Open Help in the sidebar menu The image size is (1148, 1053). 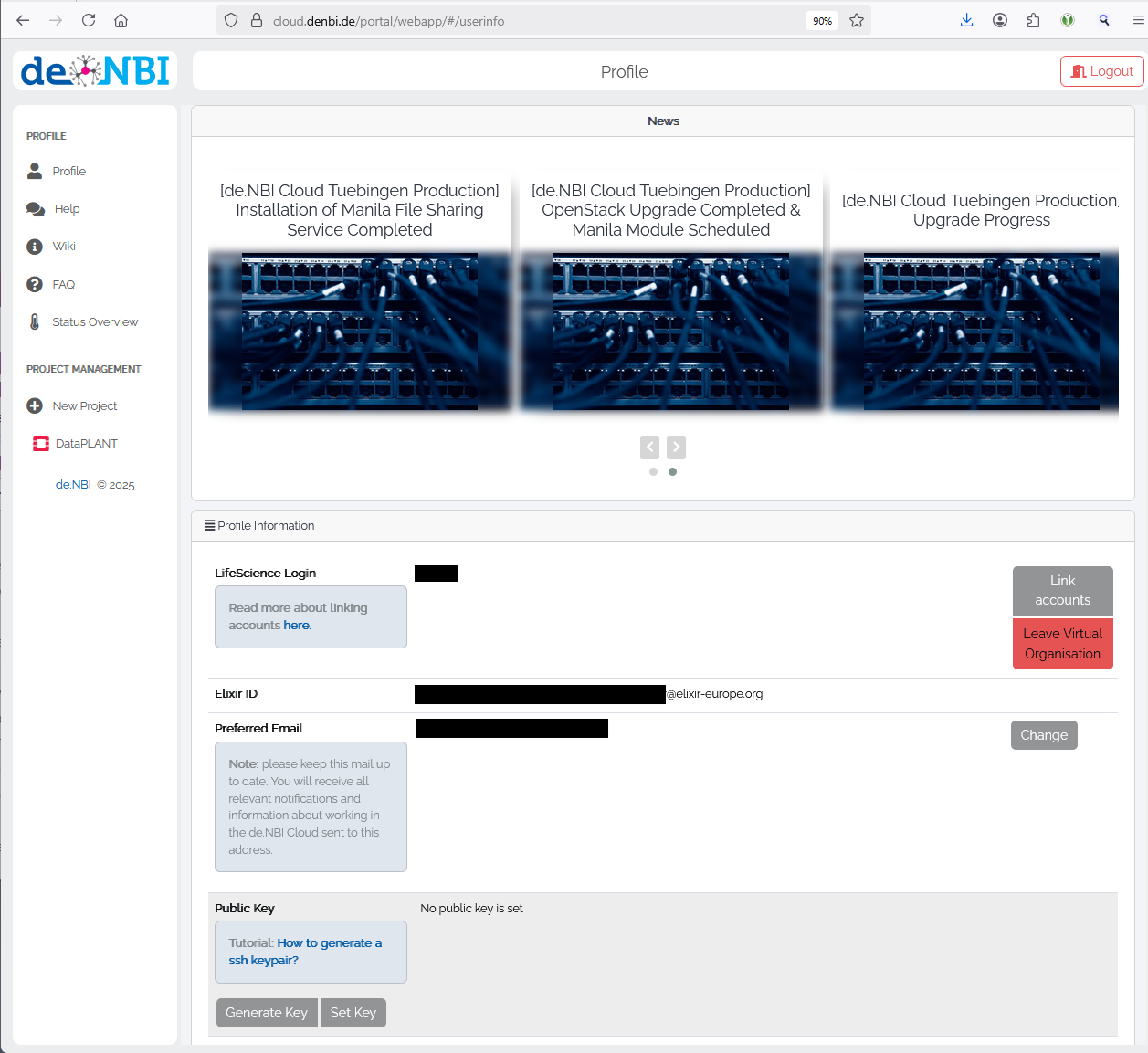(67, 209)
